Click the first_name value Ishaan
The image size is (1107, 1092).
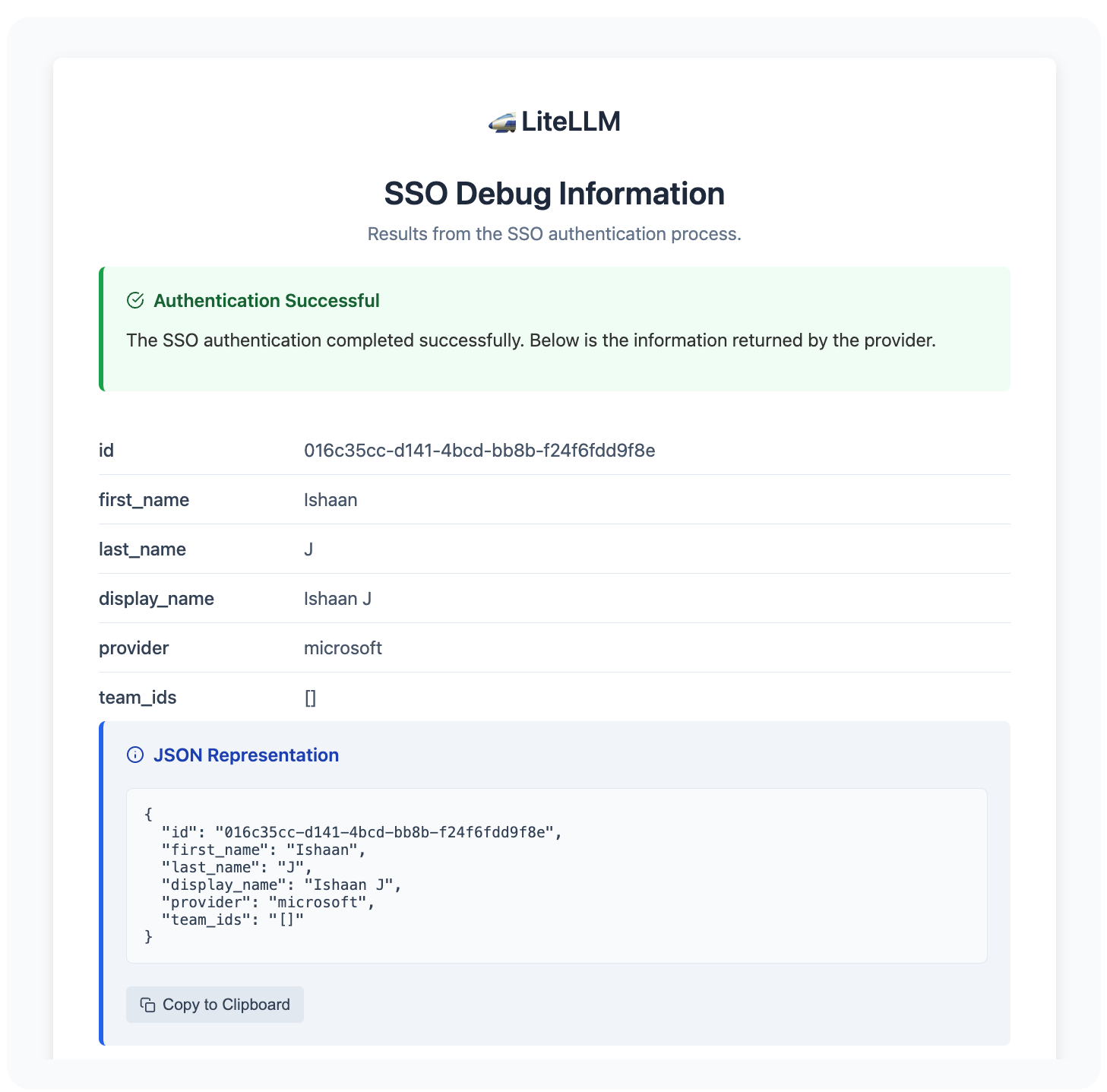tap(331, 499)
